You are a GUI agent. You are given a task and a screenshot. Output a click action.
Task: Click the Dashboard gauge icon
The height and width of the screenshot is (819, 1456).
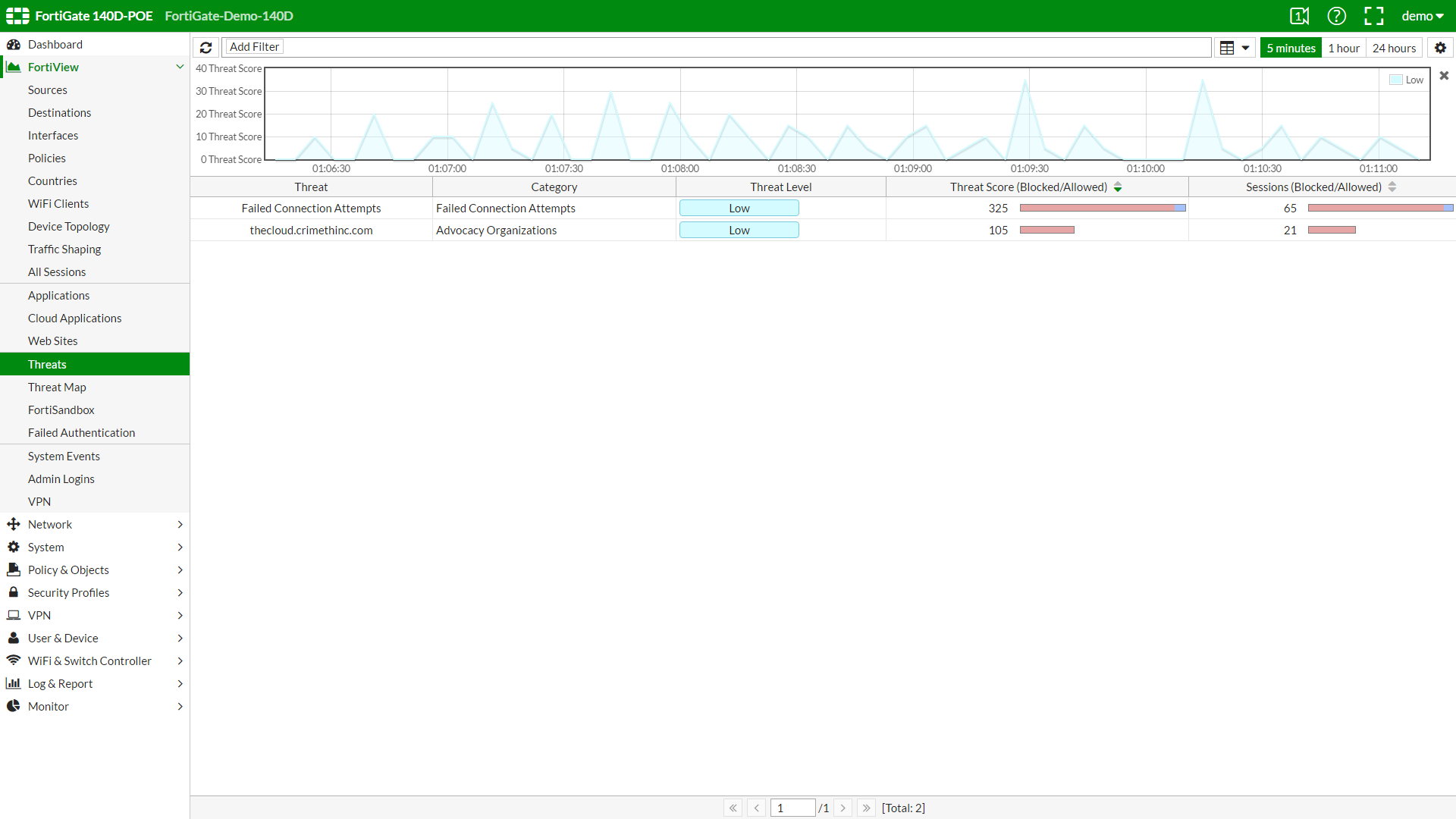tap(14, 45)
